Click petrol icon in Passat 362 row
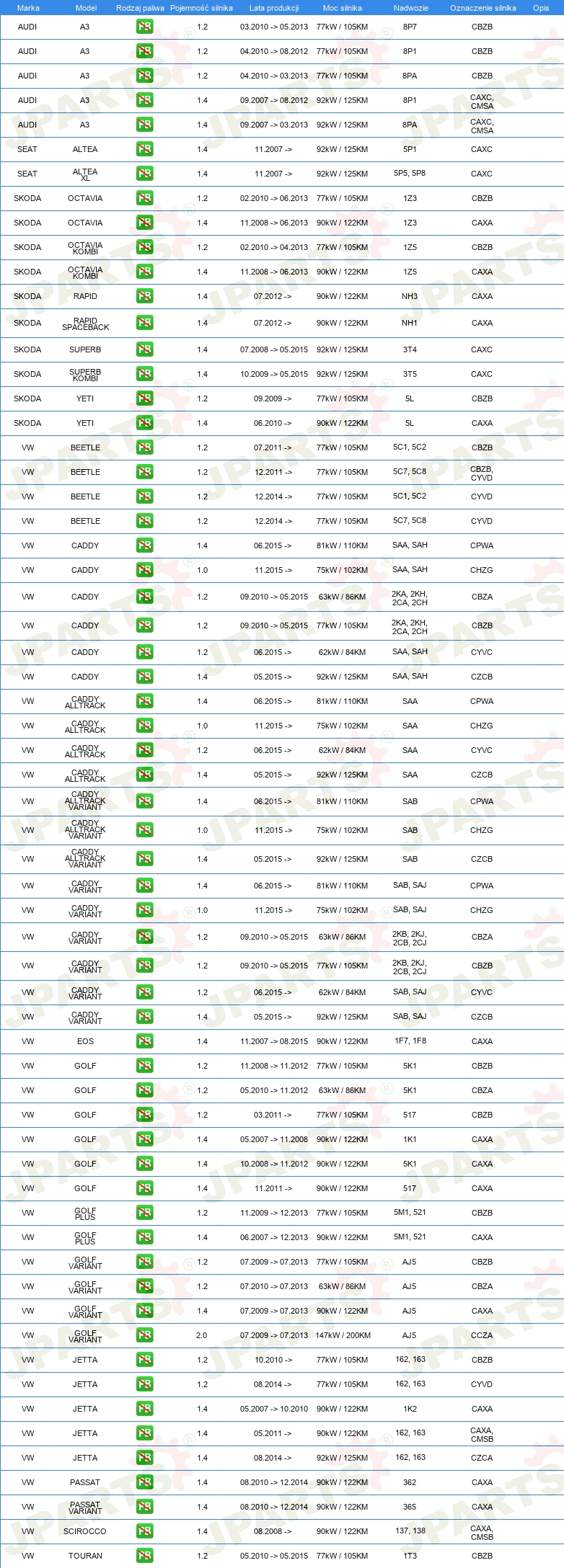The height and width of the screenshot is (1568, 564). [144, 1483]
